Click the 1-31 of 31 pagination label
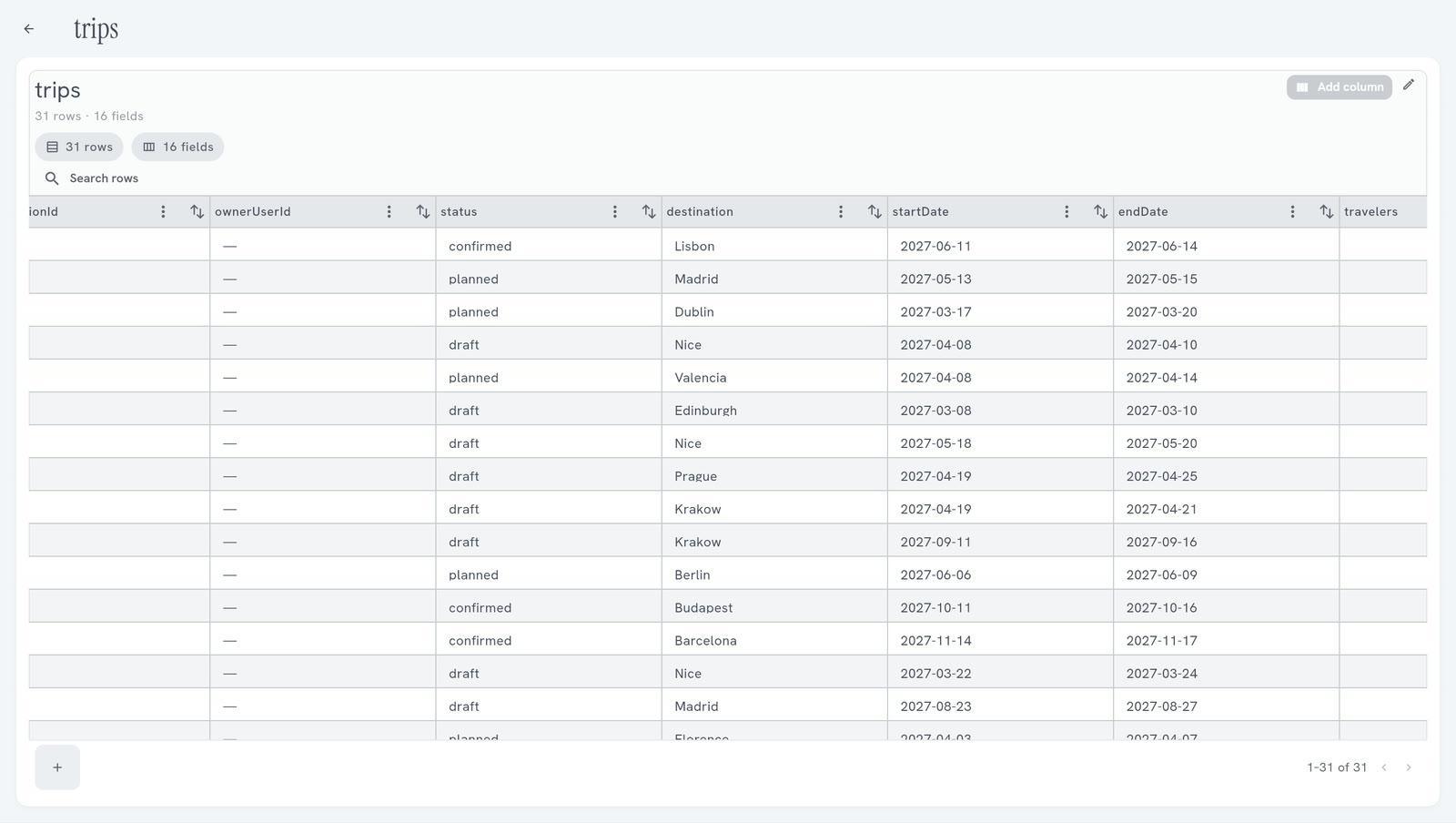Image resolution: width=1456 pixels, height=823 pixels. click(1337, 767)
